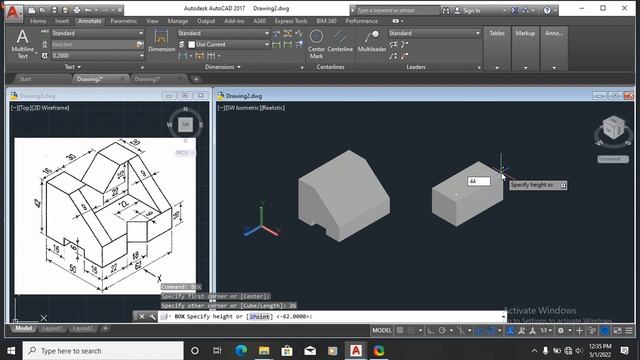This screenshot has width=640, height=360.
Task: Open the text style Standard dropdown
Action: click(98, 33)
